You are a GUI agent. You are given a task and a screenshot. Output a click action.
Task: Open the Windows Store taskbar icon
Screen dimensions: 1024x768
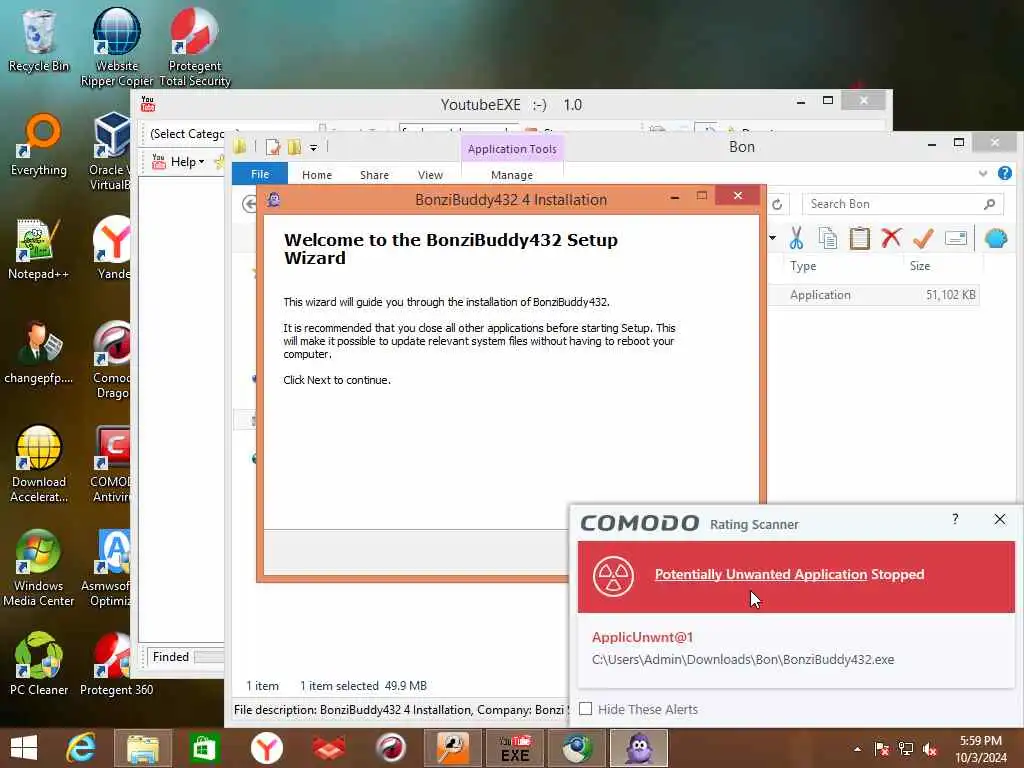(204, 748)
